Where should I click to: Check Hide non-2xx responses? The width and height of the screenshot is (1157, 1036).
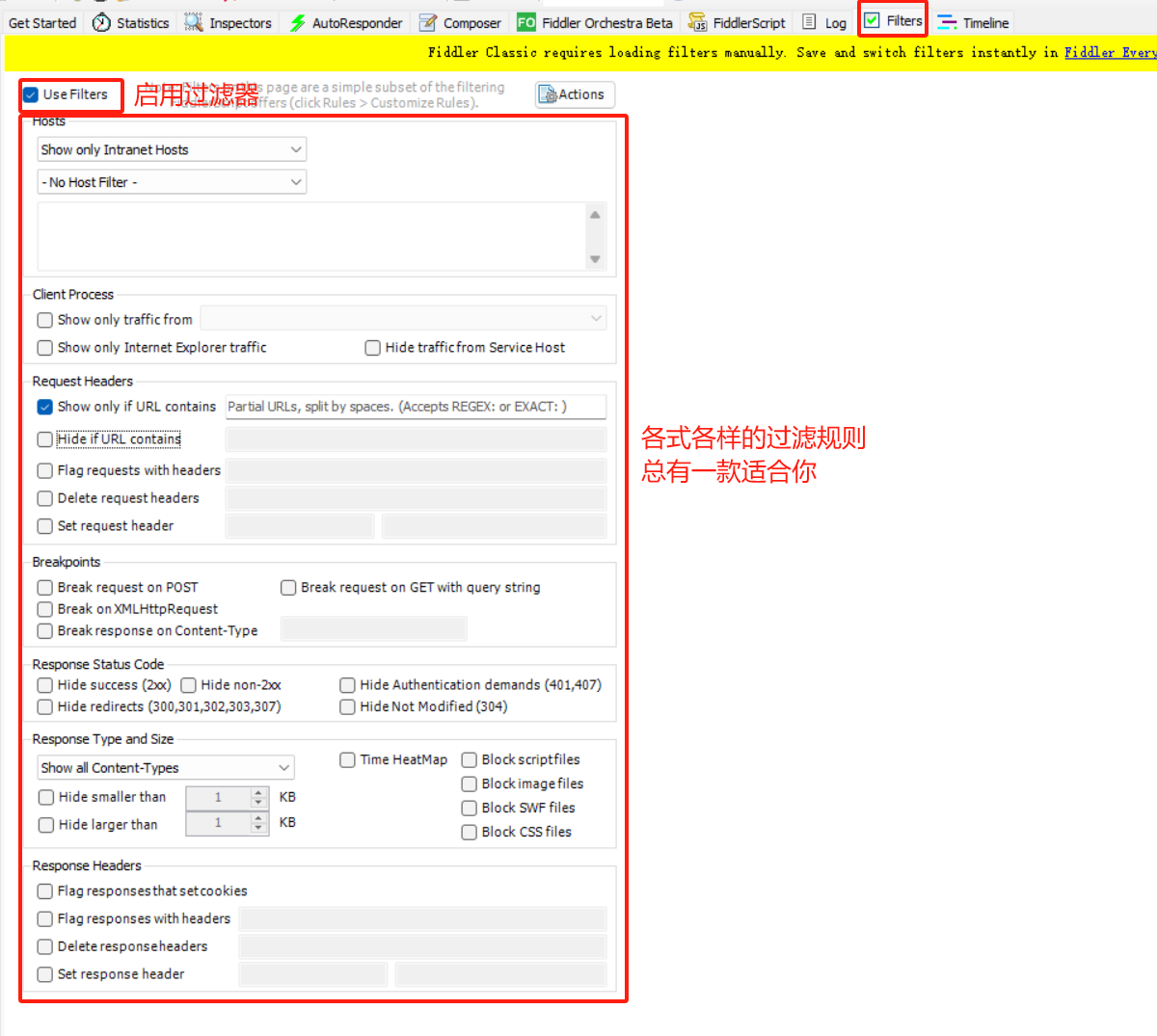tap(189, 685)
